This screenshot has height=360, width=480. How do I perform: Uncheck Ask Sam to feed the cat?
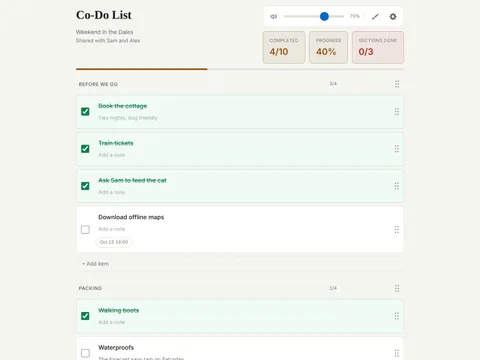[x=85, y=186]
